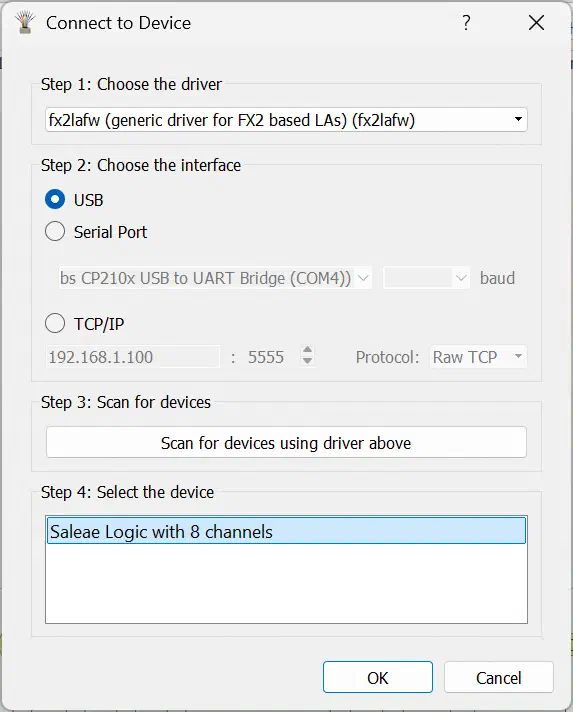Confirm with the OK button
The height and width of the screenshot is (712, 573).
378,677
